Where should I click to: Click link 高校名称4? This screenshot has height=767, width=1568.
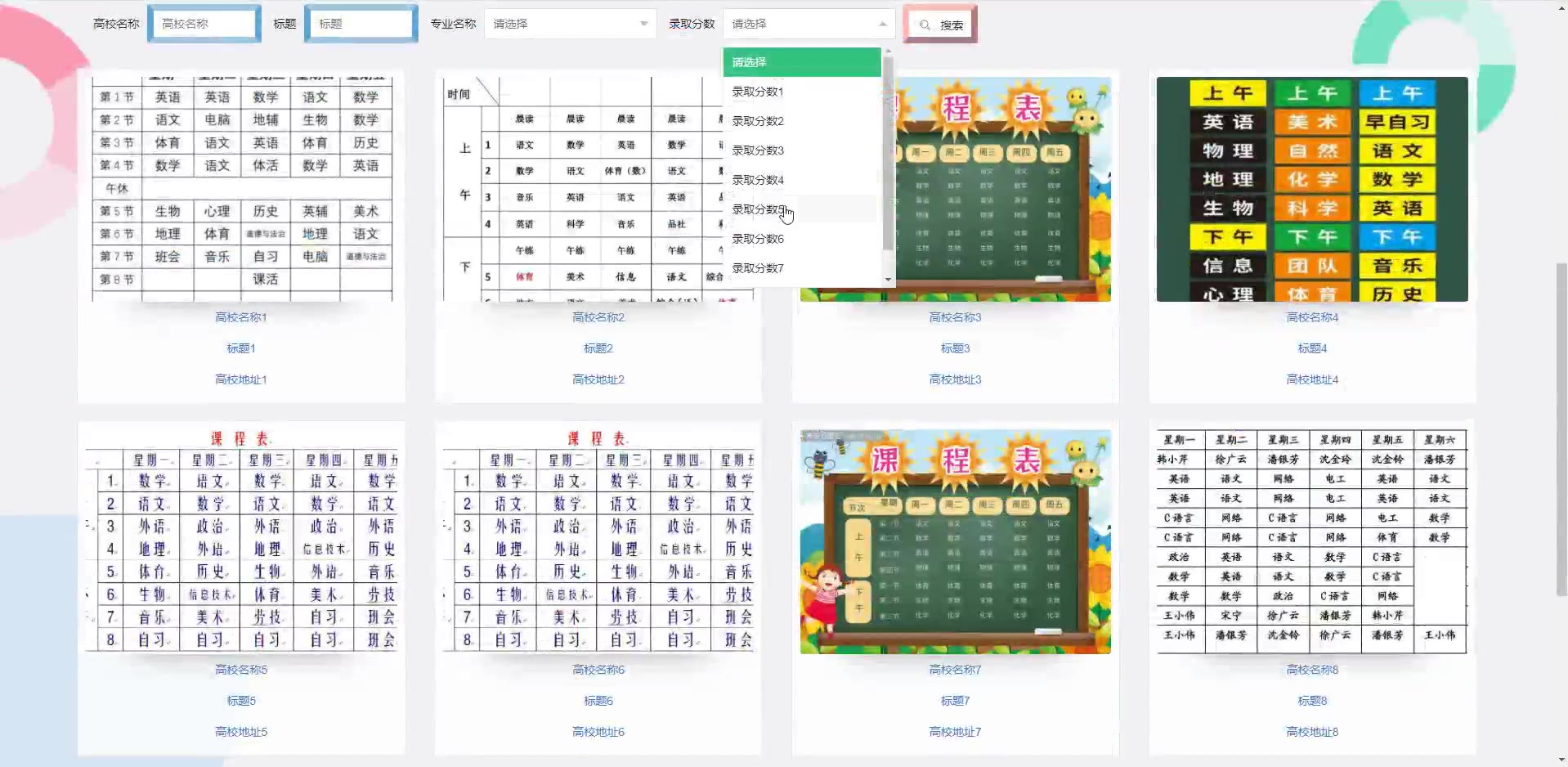point(1312,317)
